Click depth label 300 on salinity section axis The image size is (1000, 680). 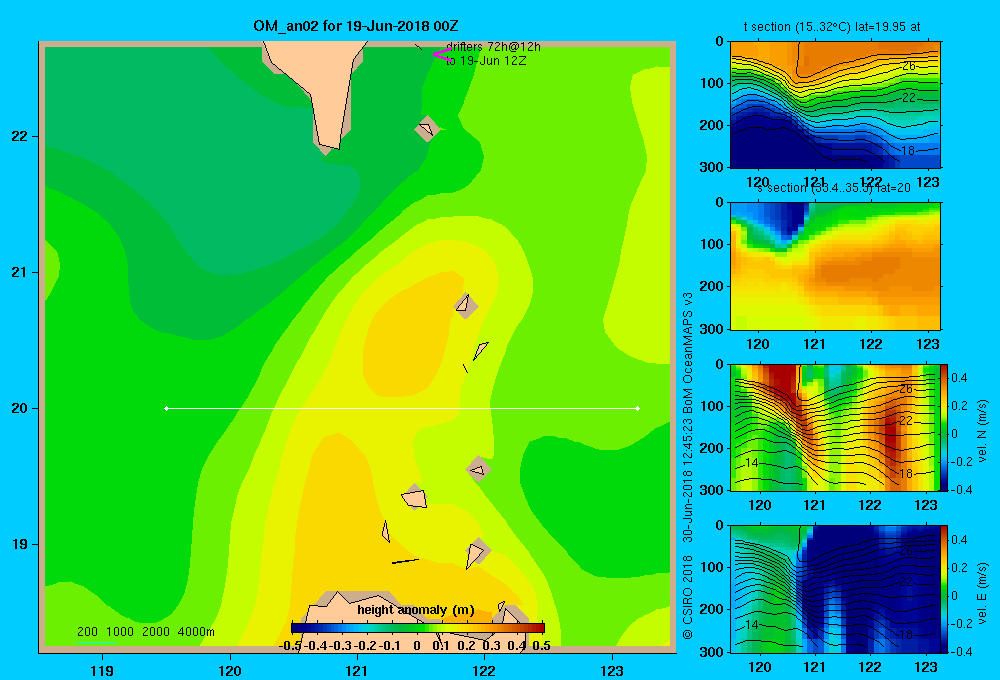[712, 329]
